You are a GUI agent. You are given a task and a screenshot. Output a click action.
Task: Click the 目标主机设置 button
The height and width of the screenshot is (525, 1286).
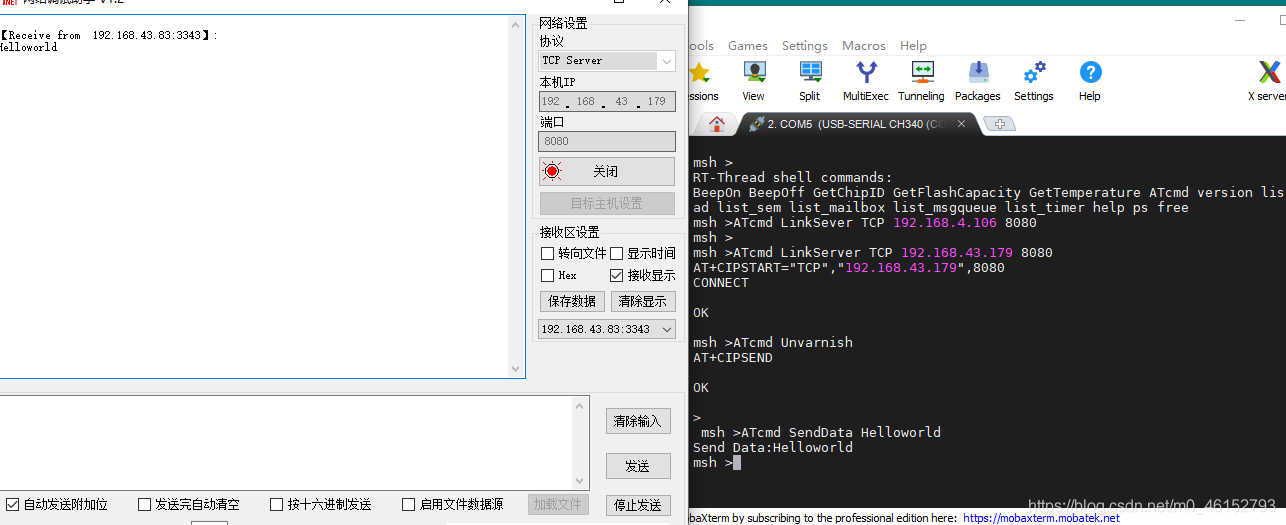pos(607,203)
